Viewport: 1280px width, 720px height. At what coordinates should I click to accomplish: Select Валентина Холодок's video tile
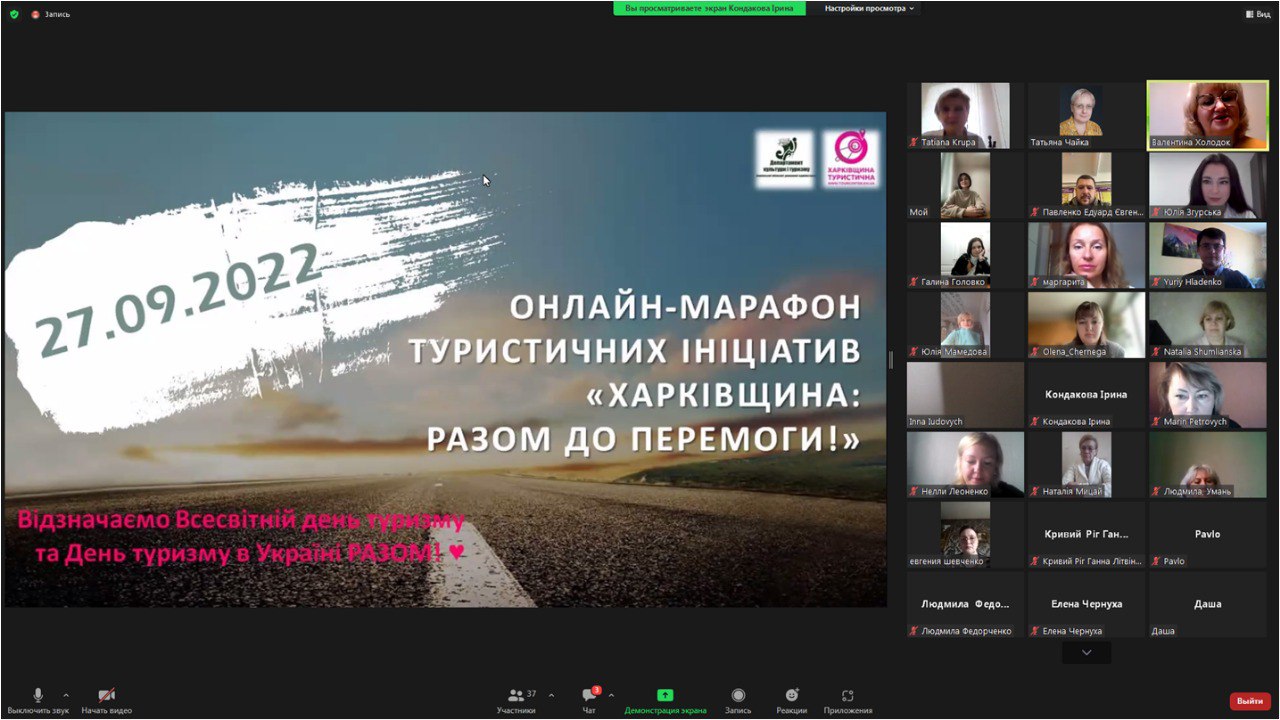pos(1207,115)
